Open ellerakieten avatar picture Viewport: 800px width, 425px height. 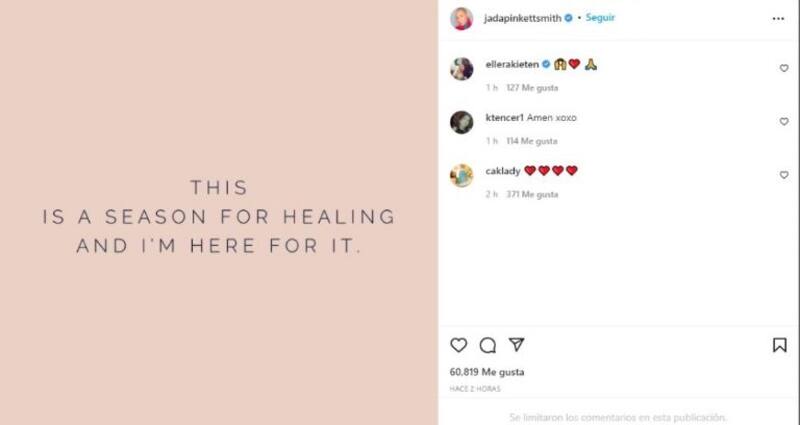tap(462, 69)
